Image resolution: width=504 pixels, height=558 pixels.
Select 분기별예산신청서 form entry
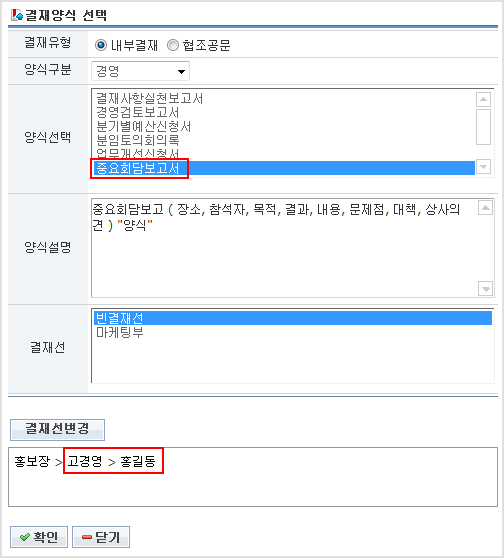143,126
